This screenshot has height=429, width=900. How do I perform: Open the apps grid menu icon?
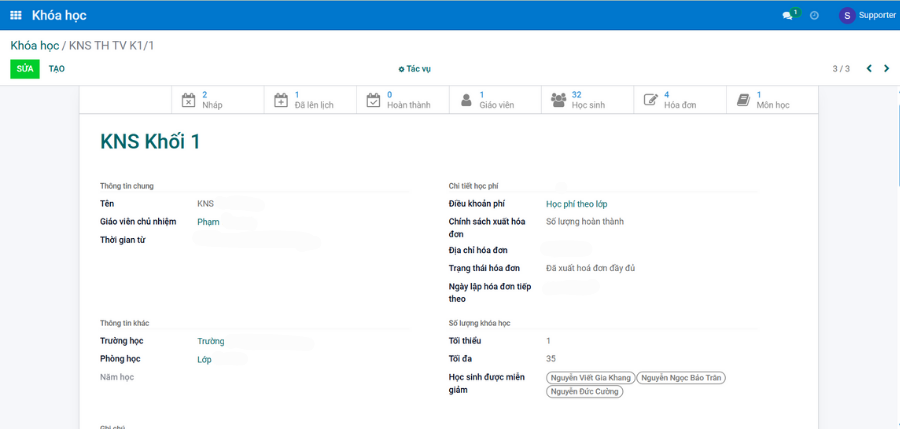point(16,15)
